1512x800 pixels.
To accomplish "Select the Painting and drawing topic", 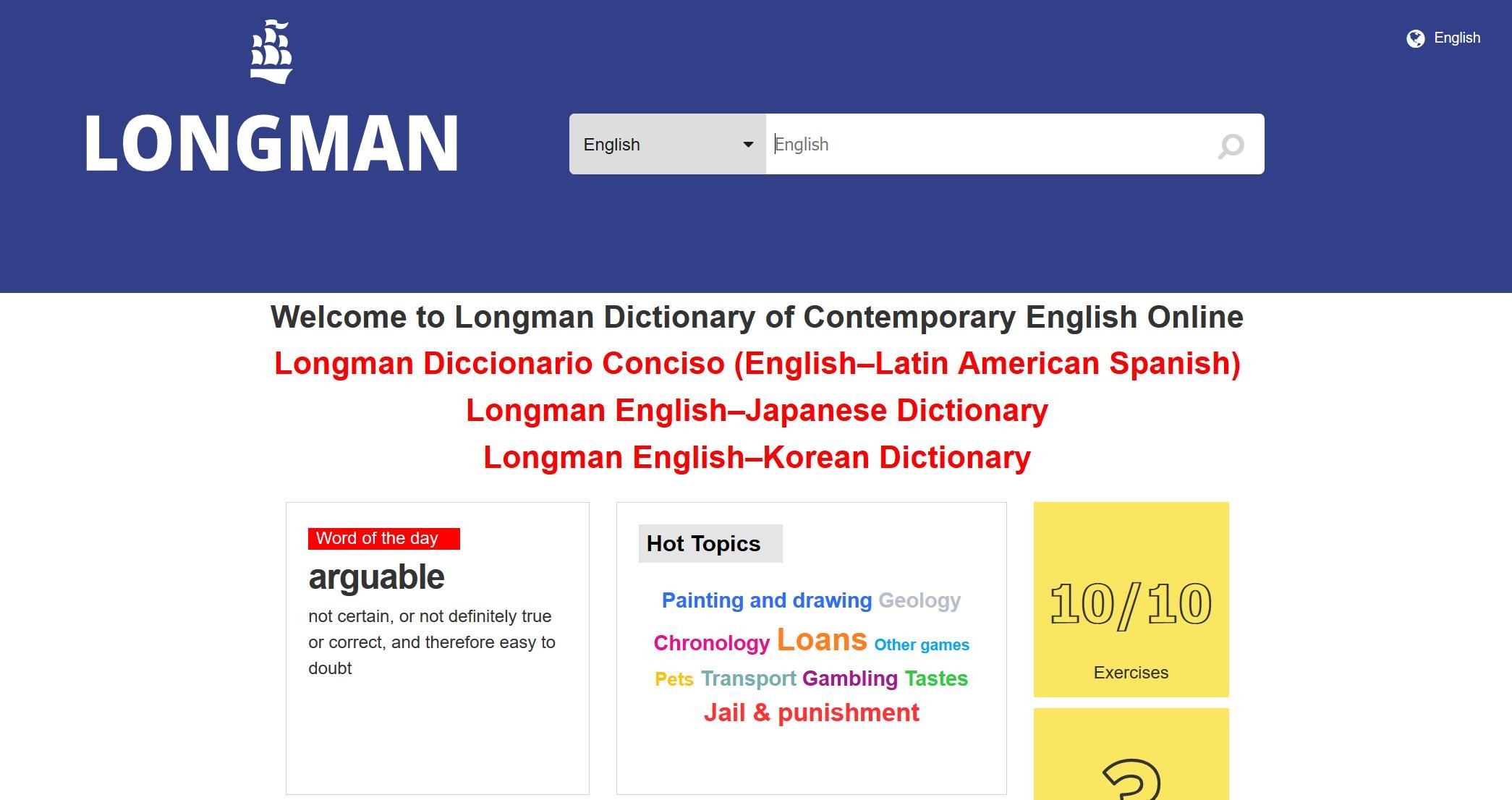I will pyautogui.click(x=766, y=600).
